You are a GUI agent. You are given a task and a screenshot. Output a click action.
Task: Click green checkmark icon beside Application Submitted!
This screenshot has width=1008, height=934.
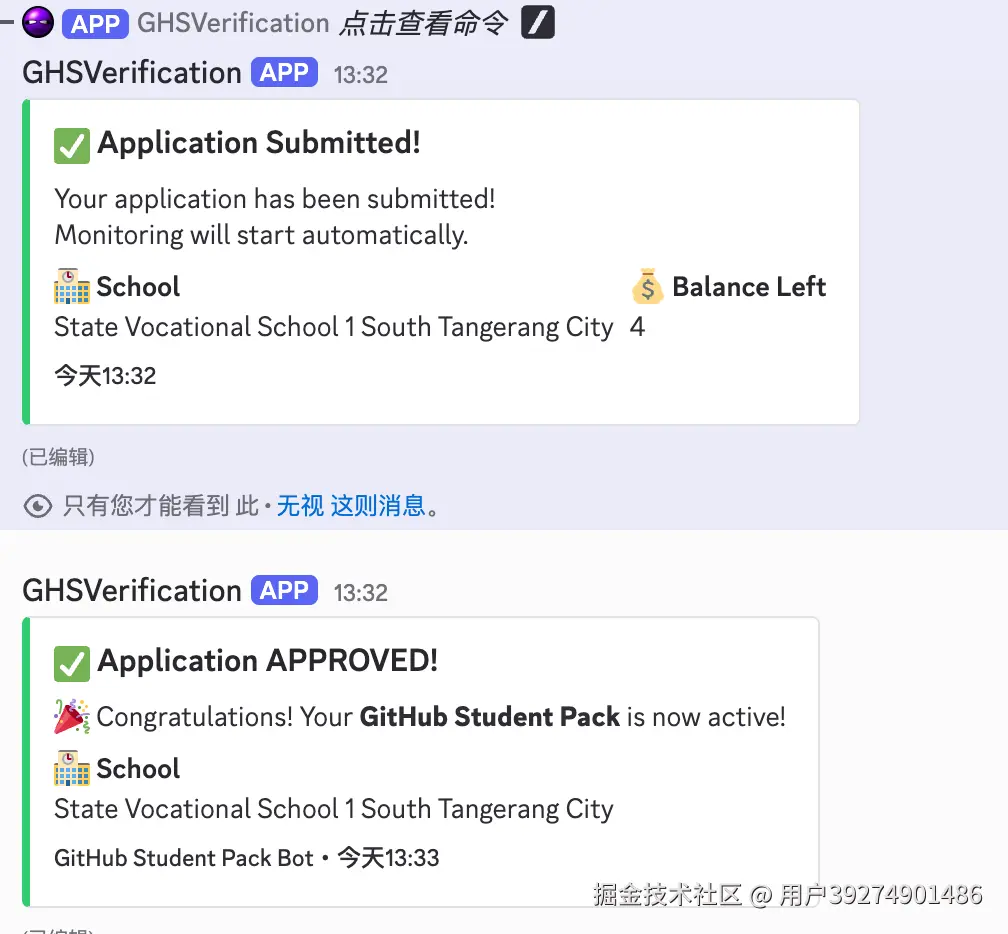point(72,145)
